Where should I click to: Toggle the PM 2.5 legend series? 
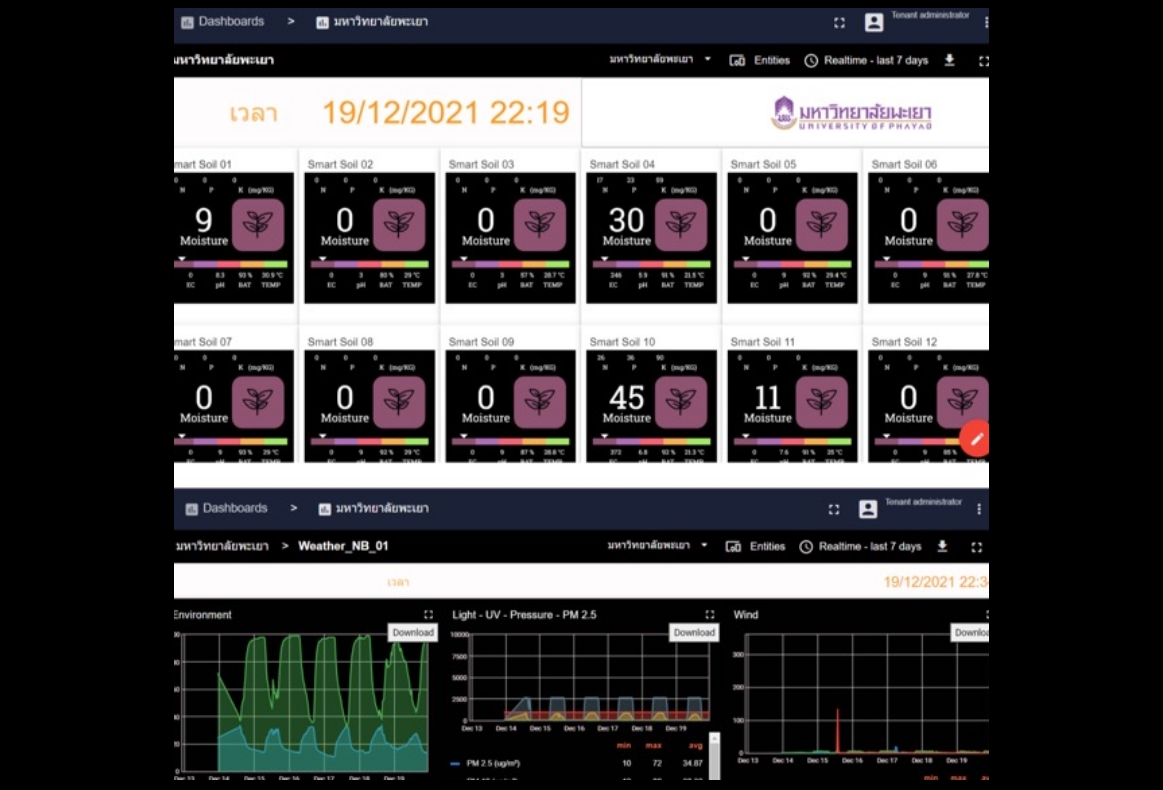click(492, 763)
